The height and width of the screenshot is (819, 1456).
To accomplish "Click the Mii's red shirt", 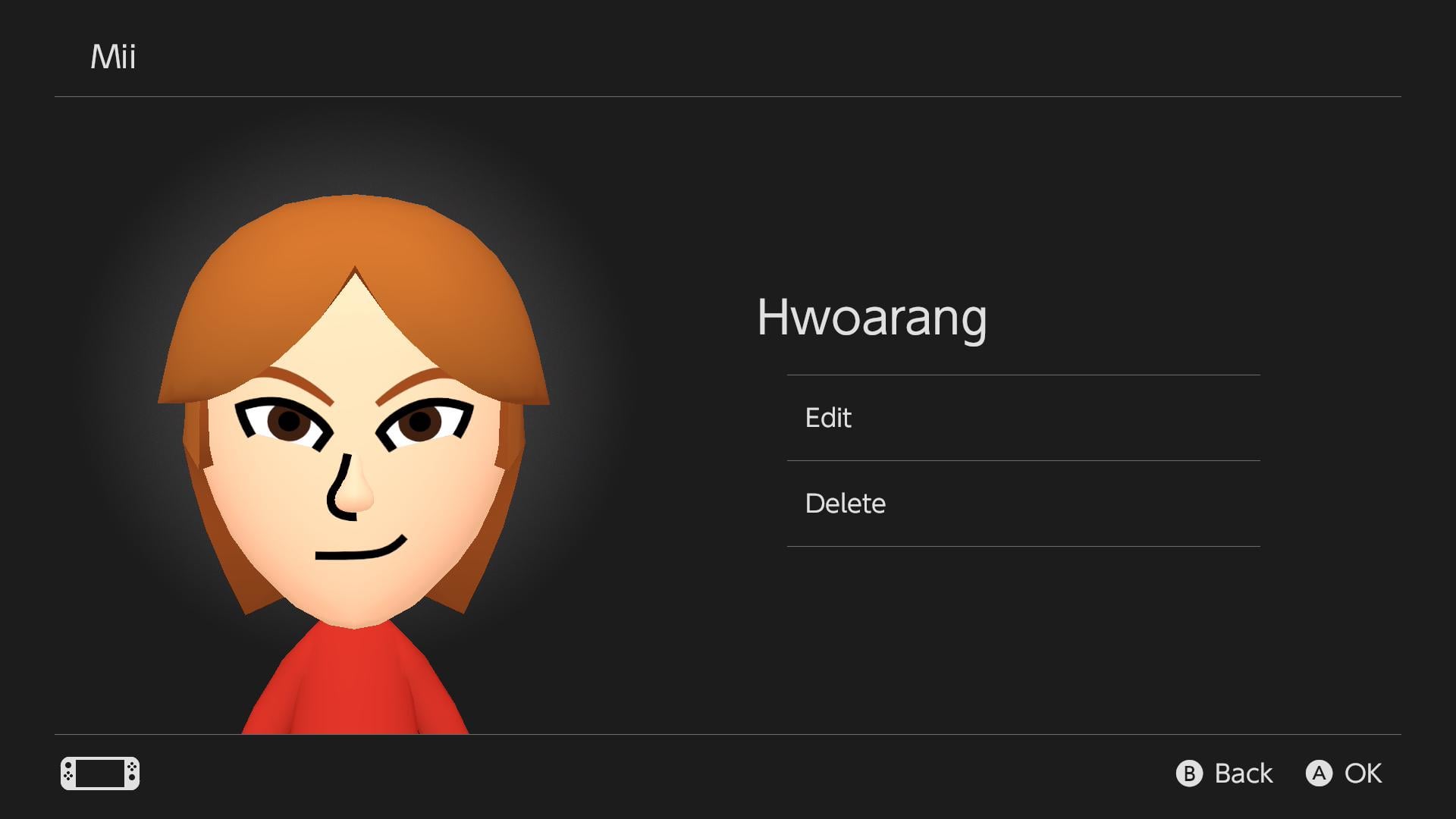I will click(355, 682).
